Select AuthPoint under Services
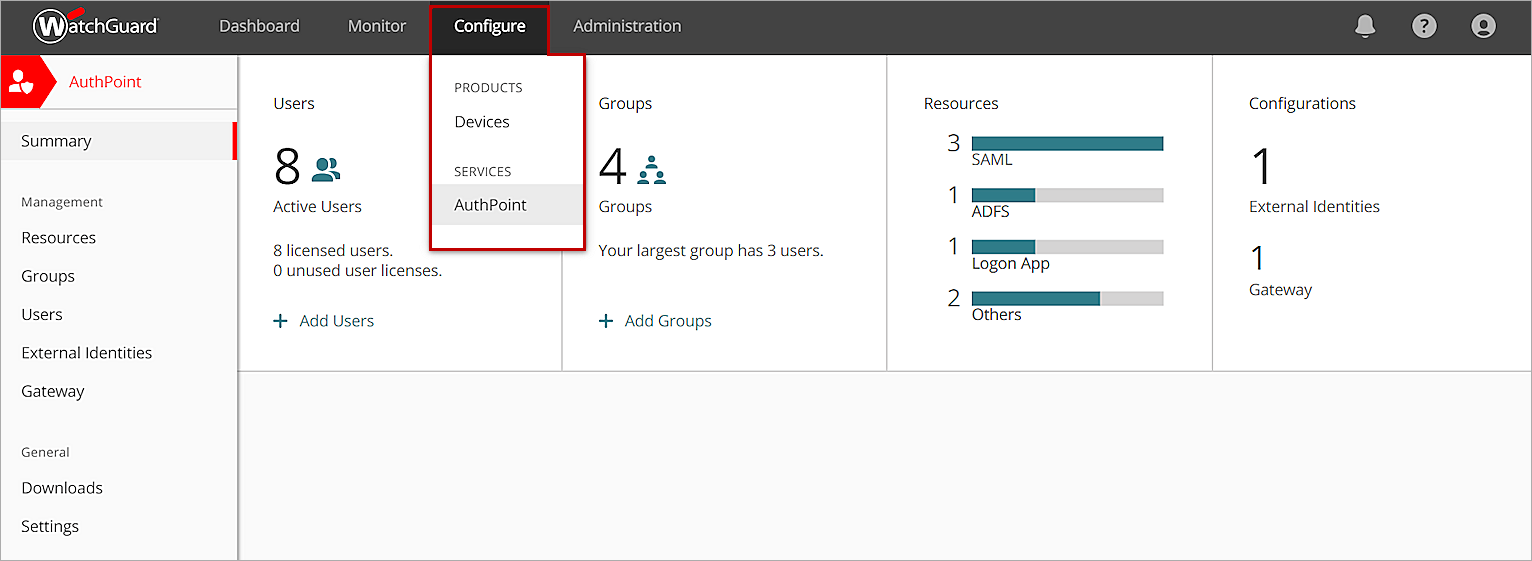This screenshot has width=1532, height=561. pos(490,205)
